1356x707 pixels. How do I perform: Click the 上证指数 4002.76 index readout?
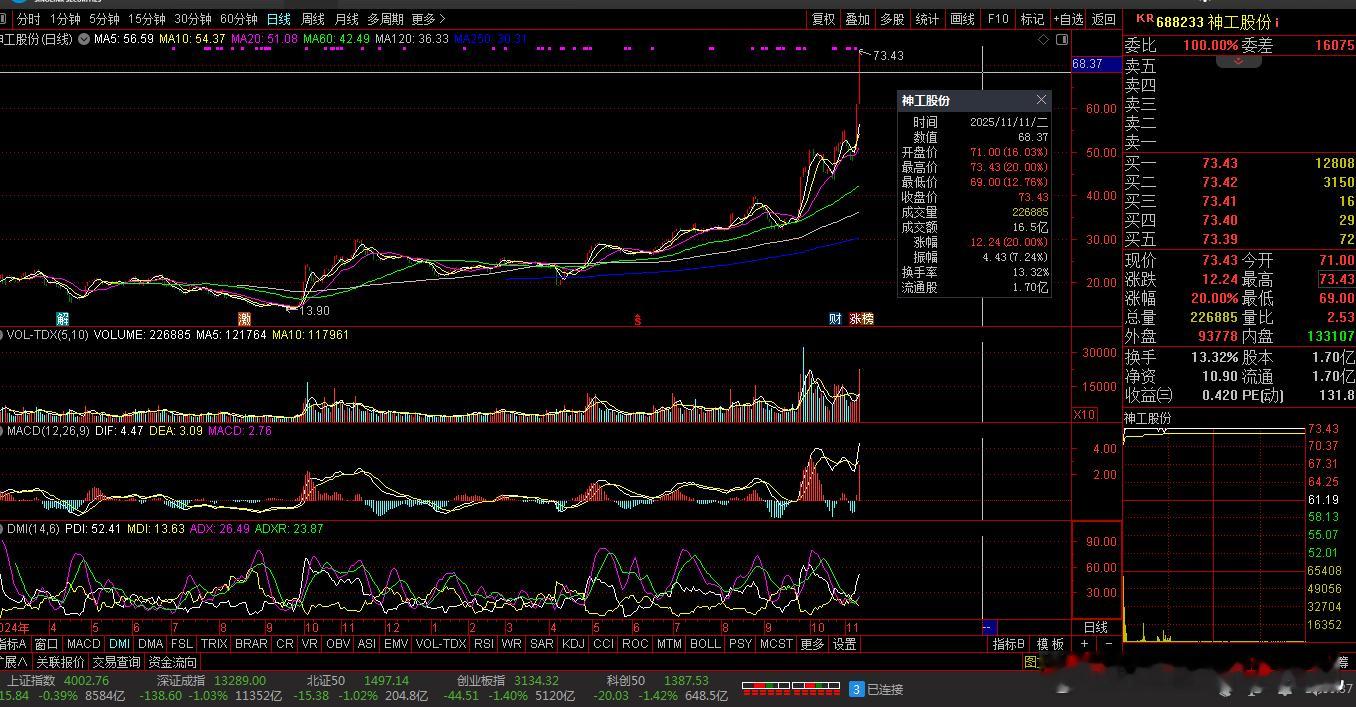tap(58, 681)
